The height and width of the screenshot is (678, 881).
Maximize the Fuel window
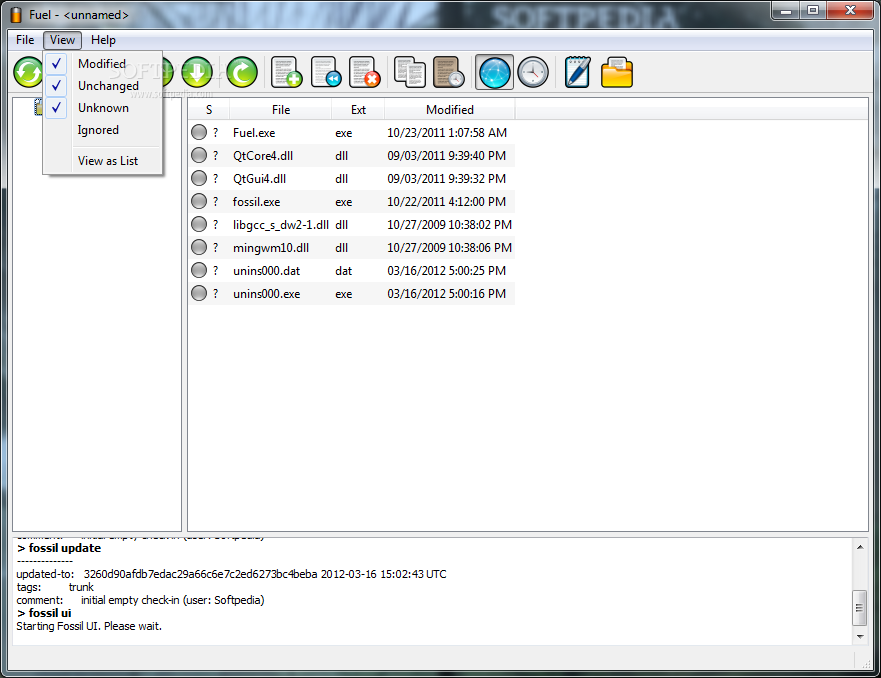pyautogui.click(x=812, y=10)
